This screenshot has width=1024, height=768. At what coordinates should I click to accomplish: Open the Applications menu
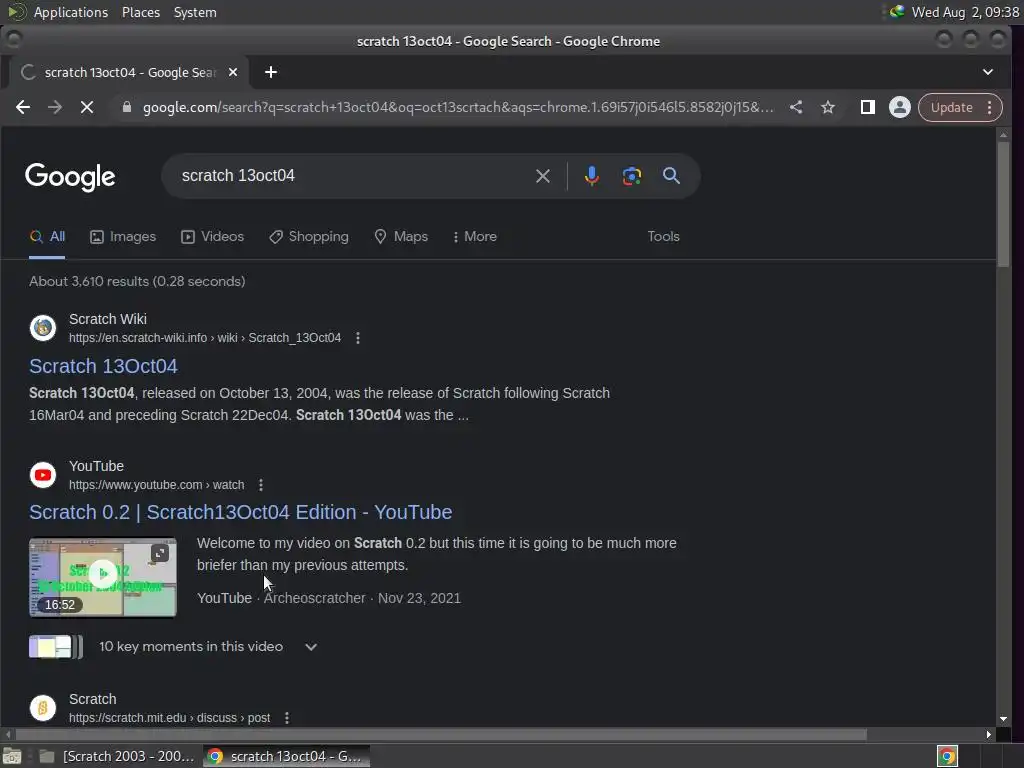pyautogui.click(x=71, y=12)
